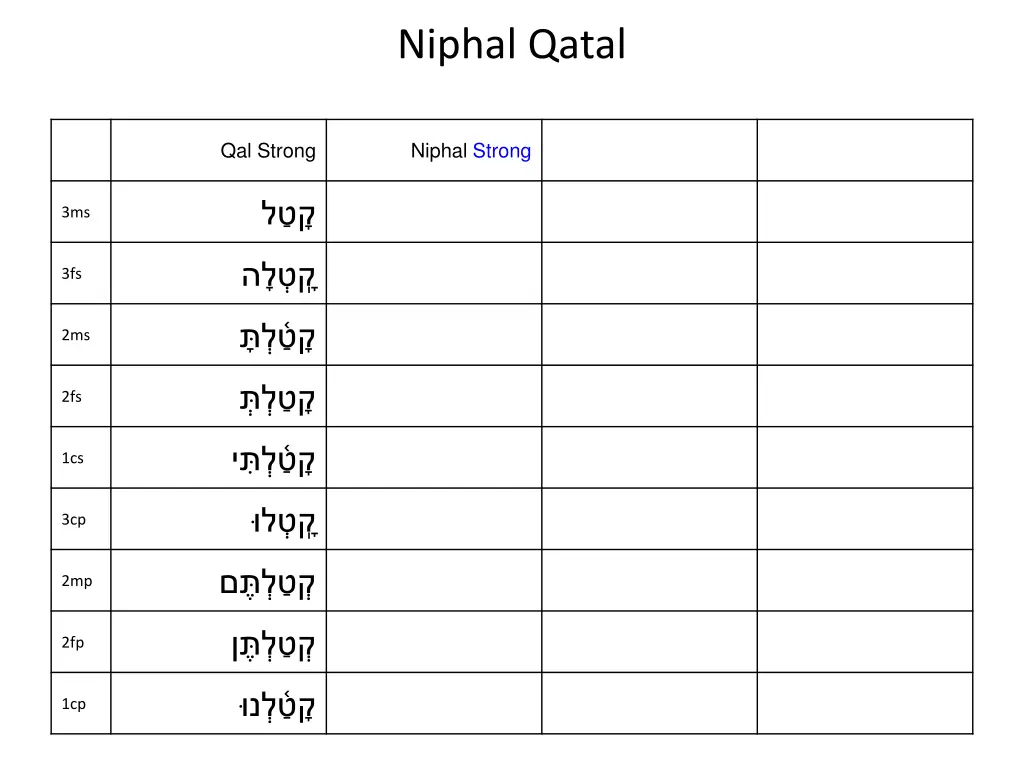Select the 2ms row label
The width and height of the screenshot is (1024, 768).
tap(75, 335)
